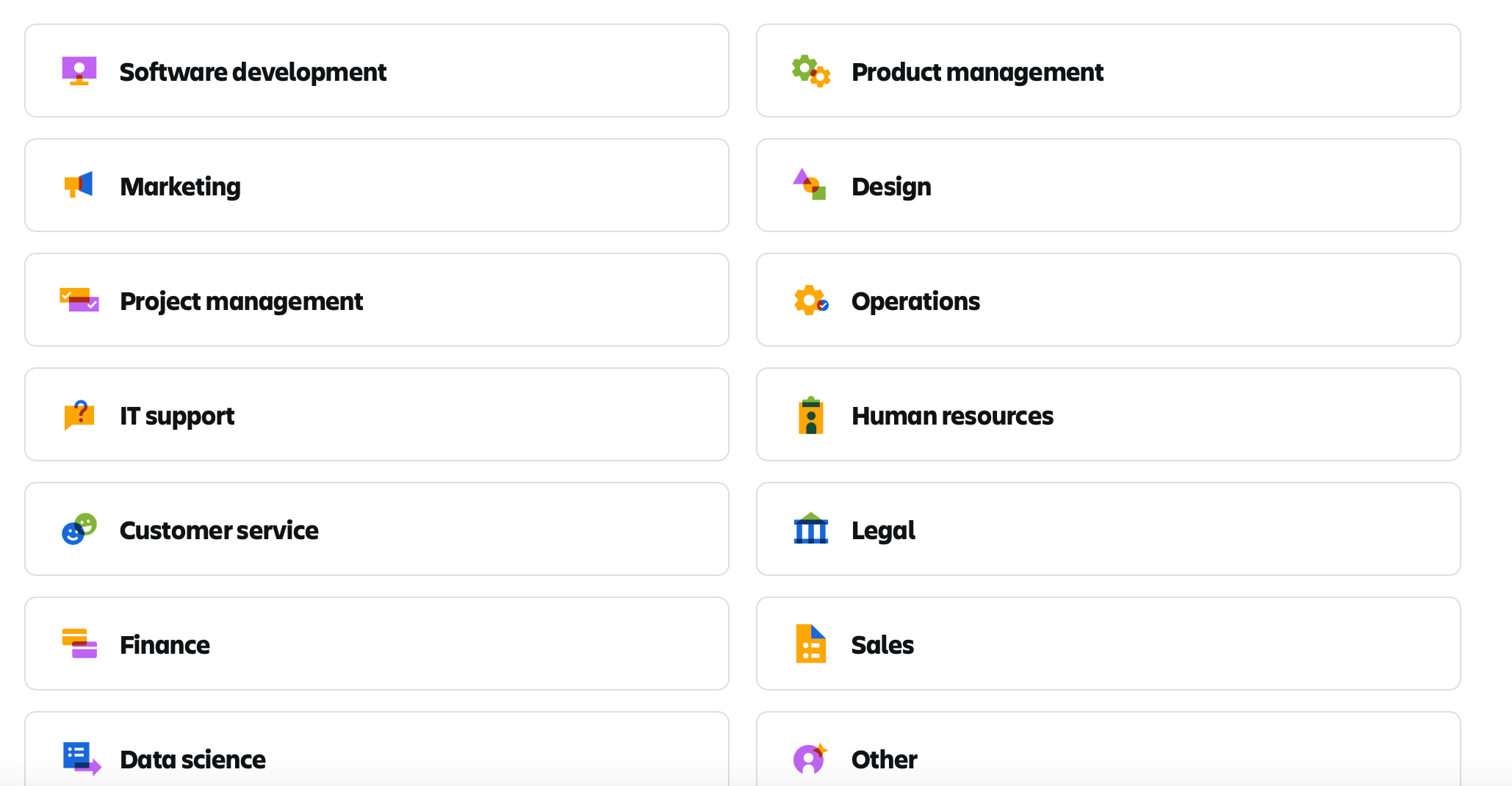Click the Design shapes icon
This screenshot has width=1512, height=786.
click(x=810, y=185)
